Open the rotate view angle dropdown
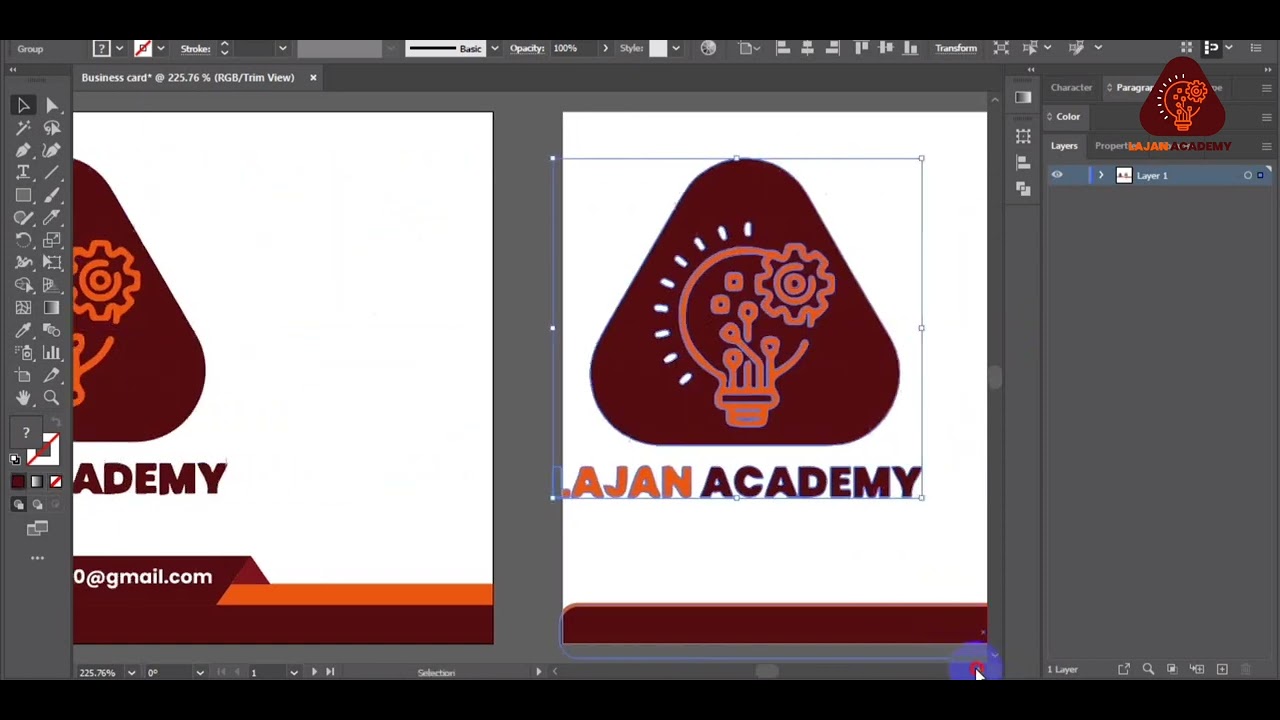Viewport: 1280px width, 720px height. pos(200,672)
